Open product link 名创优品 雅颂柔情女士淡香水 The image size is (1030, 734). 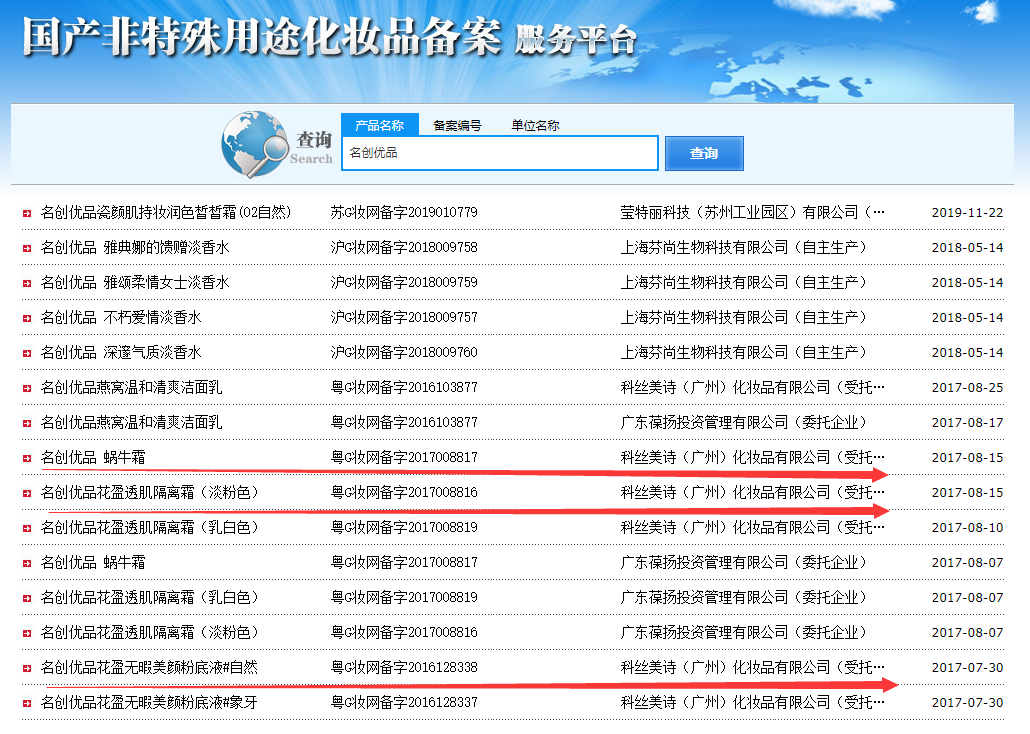pyautogui.click(x=135, y=283)
